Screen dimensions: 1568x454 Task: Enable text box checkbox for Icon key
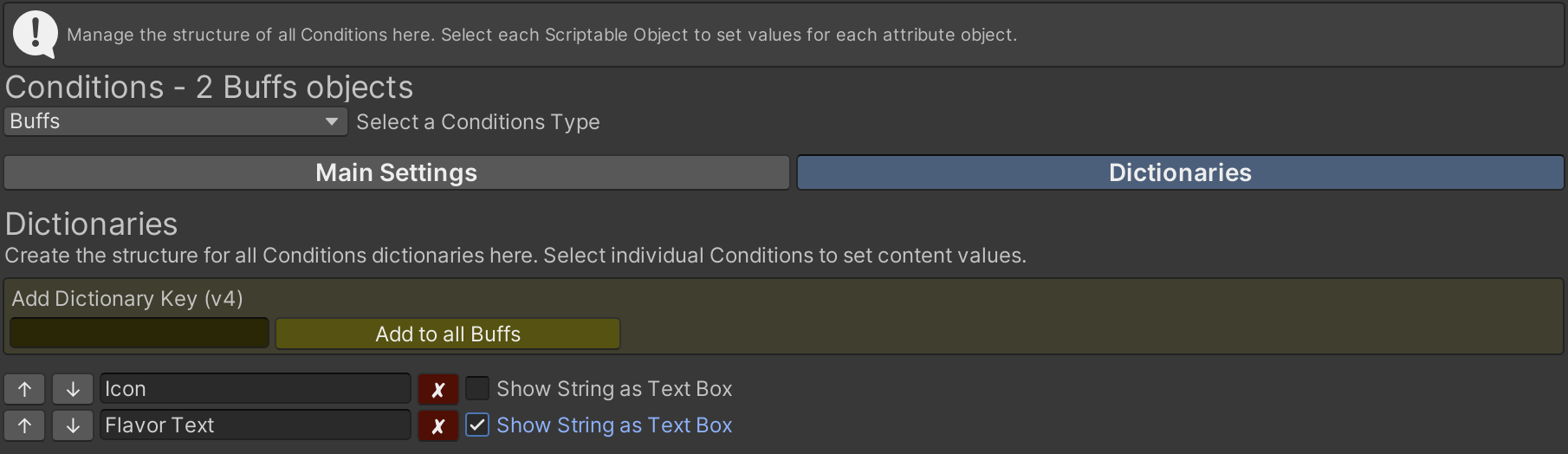(477, 388)
